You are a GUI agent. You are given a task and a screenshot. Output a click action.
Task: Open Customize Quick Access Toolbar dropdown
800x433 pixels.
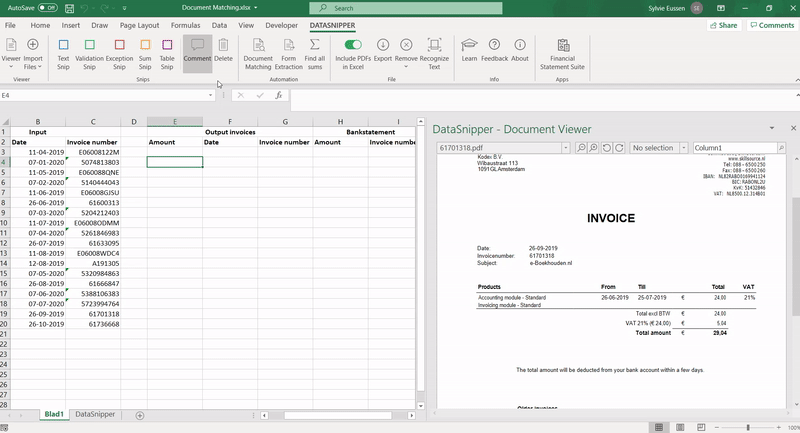pyautogui.click(x=124, y=8)
